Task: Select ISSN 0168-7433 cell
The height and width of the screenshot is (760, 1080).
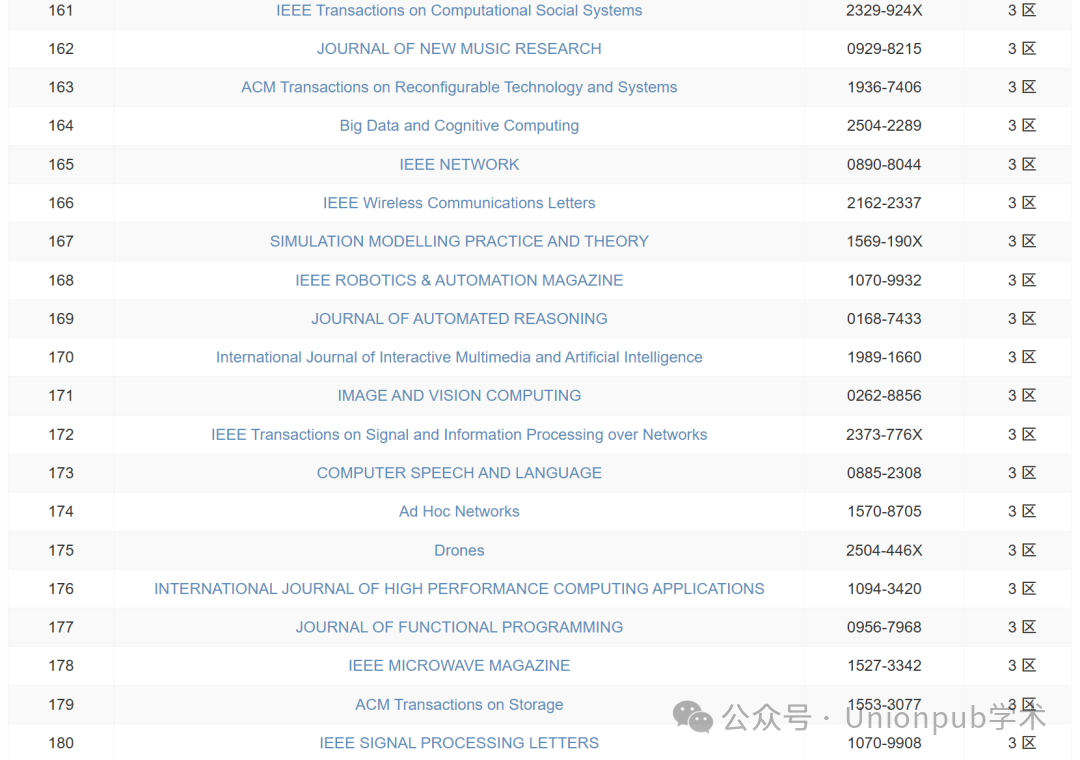Action: pos(884,319)
